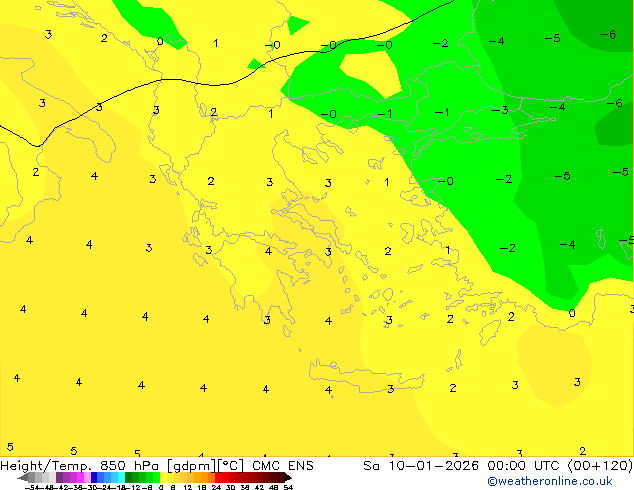Click the 'Sa' weekday label

371,465
